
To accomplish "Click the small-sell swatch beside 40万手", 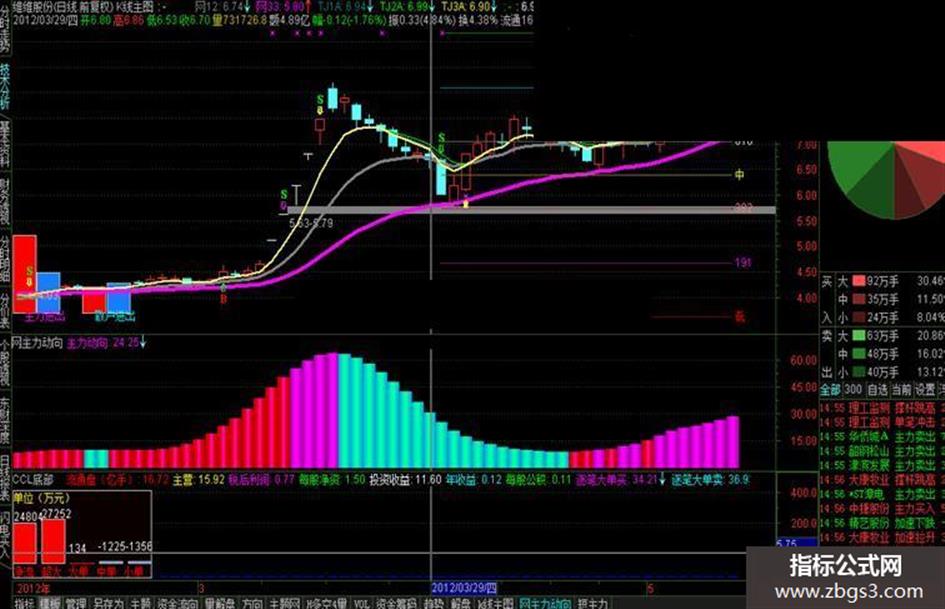I will [858, 371].
